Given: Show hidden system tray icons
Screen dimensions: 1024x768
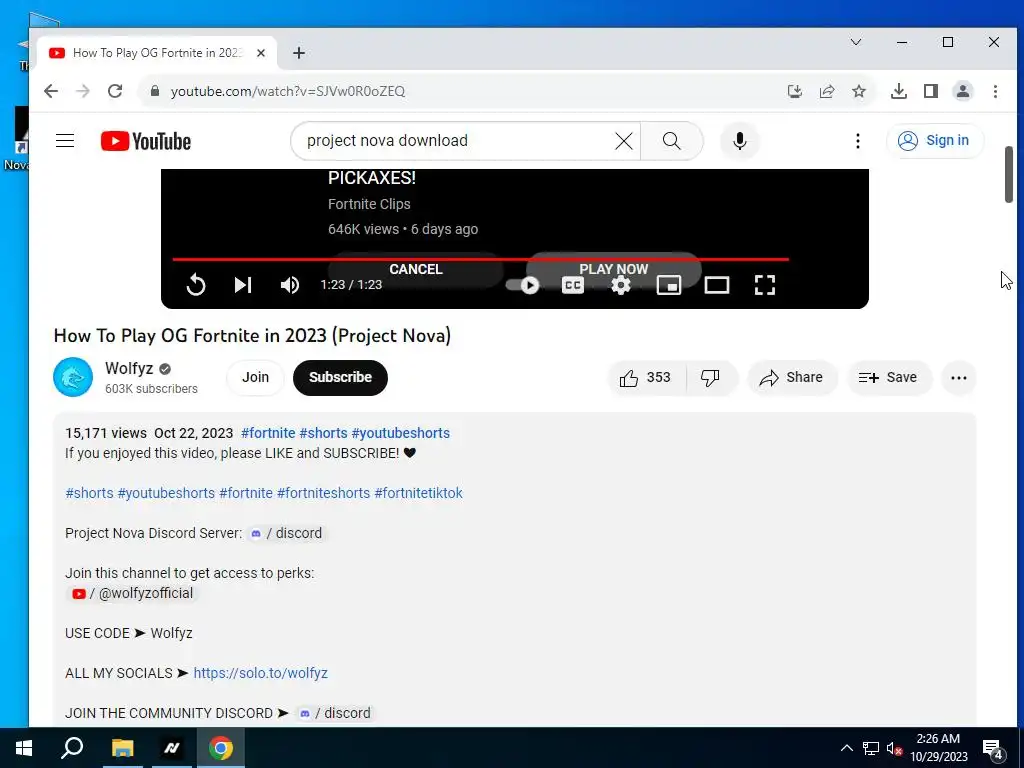Looking at the screenshot, I should coord(846,748).
